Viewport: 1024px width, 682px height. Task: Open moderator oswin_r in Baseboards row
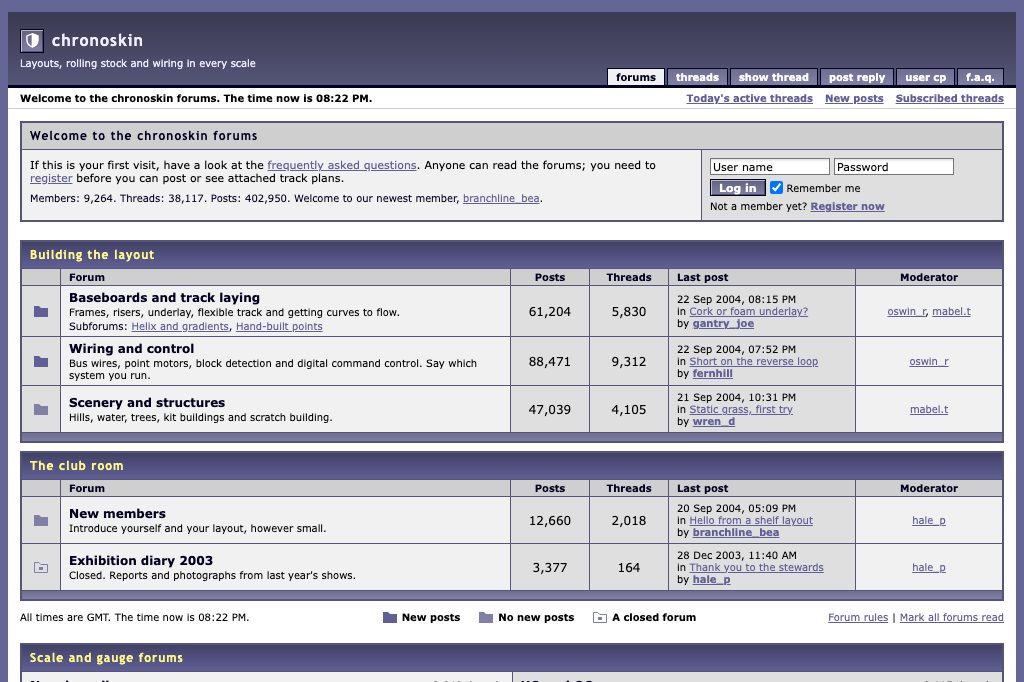906,312
